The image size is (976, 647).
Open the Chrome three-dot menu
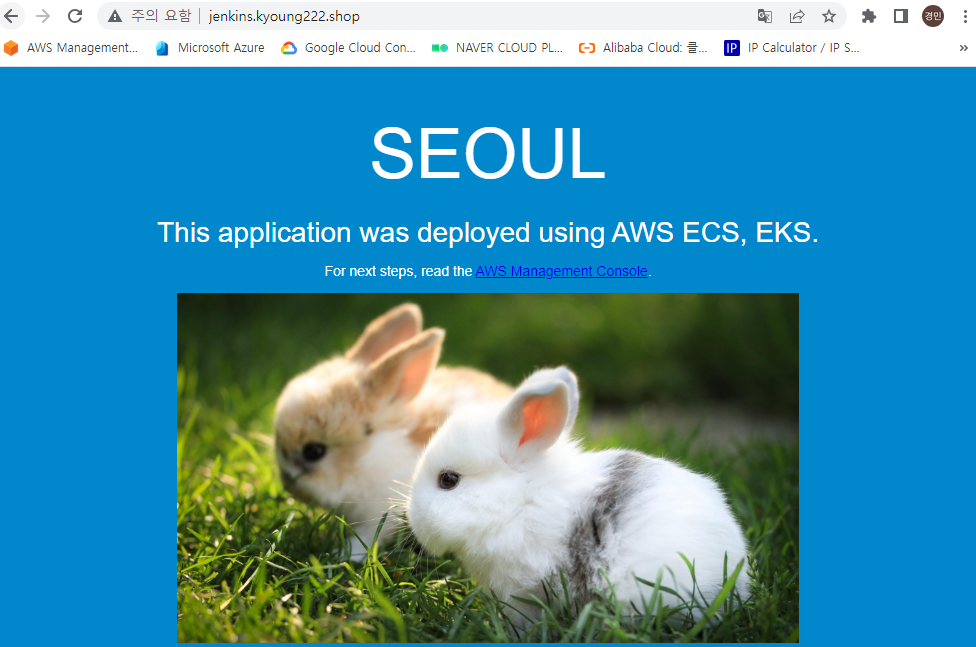pyautogui.click(x=965, y=16)
